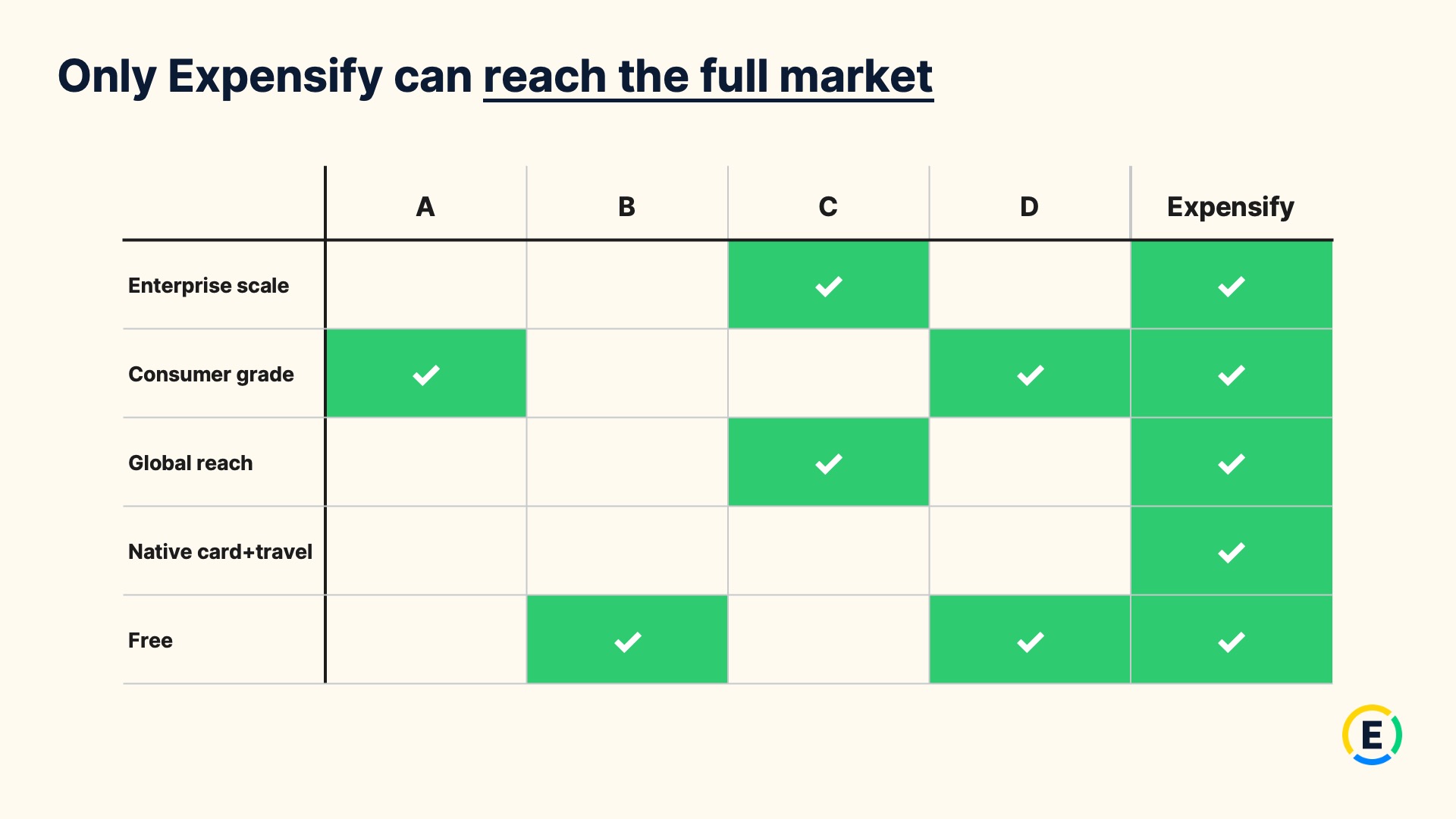
Task: Click the checkmark for Expensify Global reach
Action: coord(1232,464)
